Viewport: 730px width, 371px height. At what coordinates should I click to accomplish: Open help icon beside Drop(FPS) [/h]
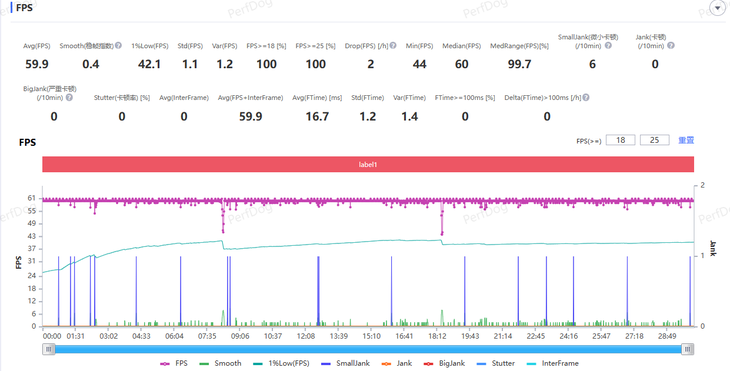coord(393,46)
